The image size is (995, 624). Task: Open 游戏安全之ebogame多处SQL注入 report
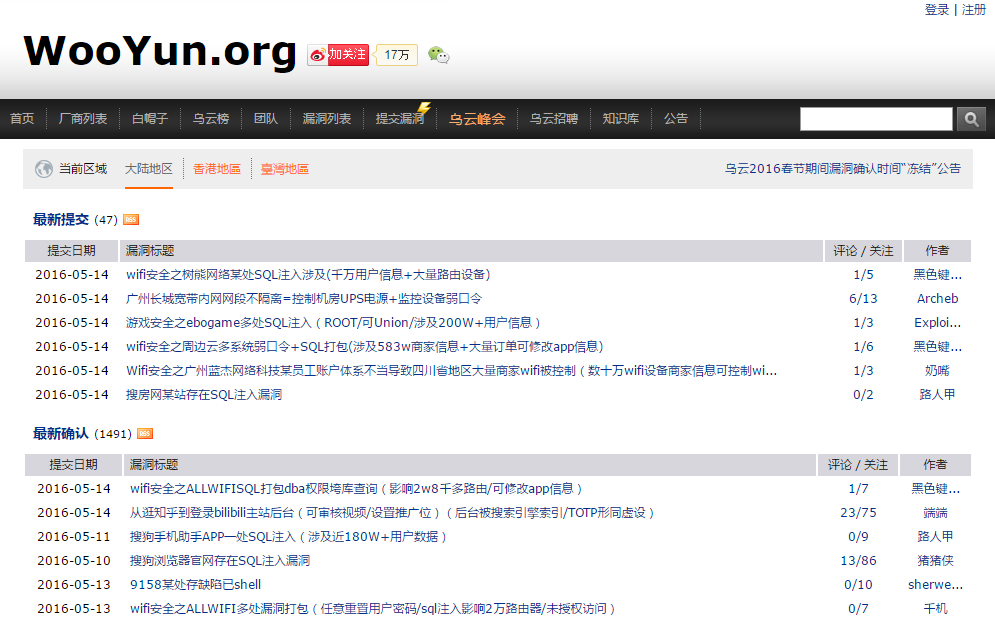coord(333,323)
